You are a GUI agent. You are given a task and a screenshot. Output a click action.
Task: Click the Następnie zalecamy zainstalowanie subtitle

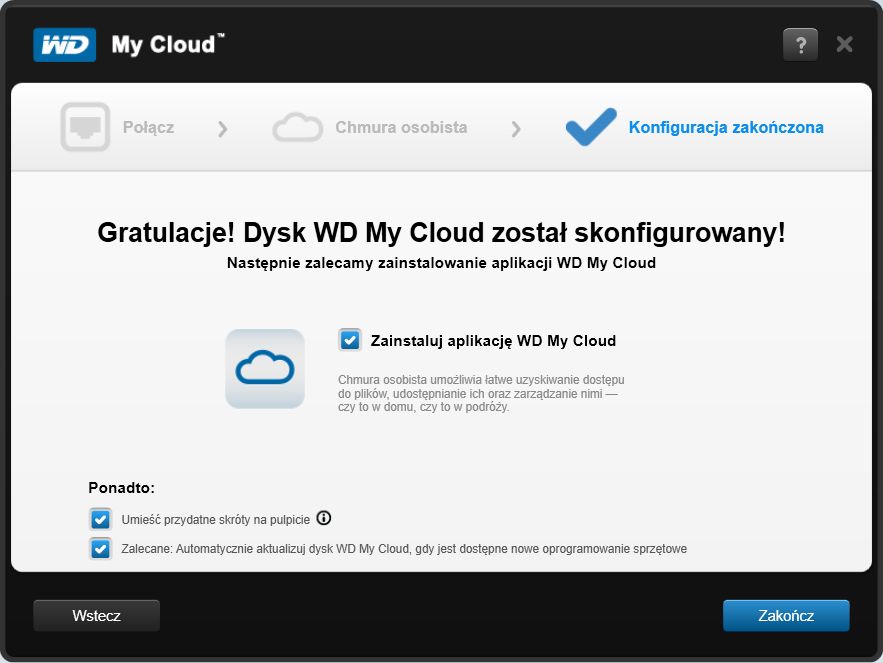442,263
